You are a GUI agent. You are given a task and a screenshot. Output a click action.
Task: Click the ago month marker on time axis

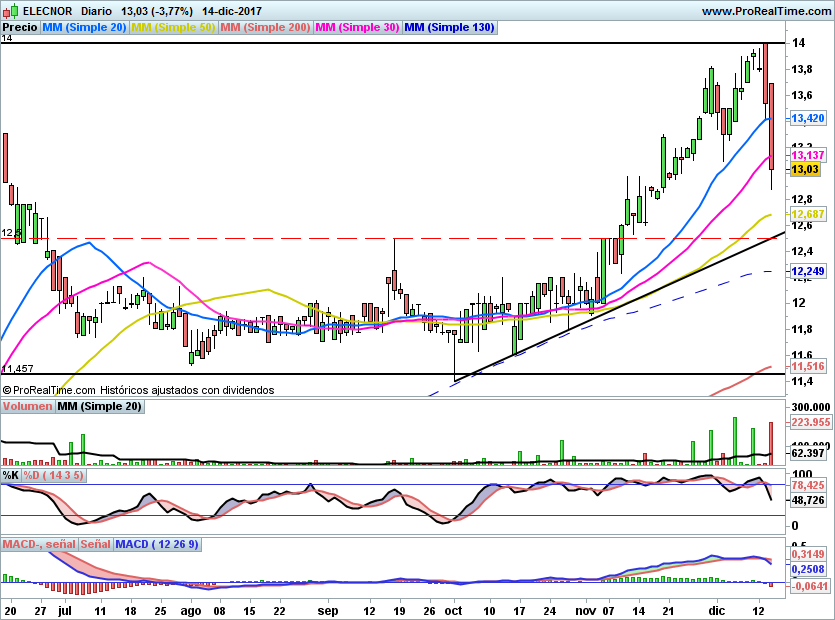coord(191,611)
